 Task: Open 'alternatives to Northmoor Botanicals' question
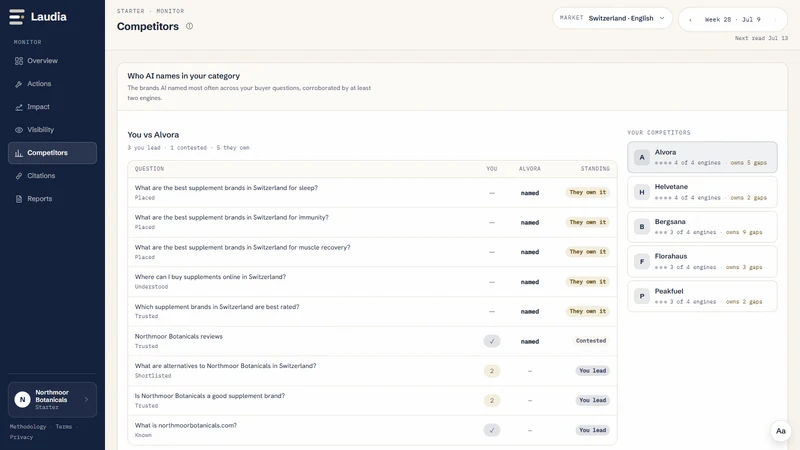click(372, 371)
